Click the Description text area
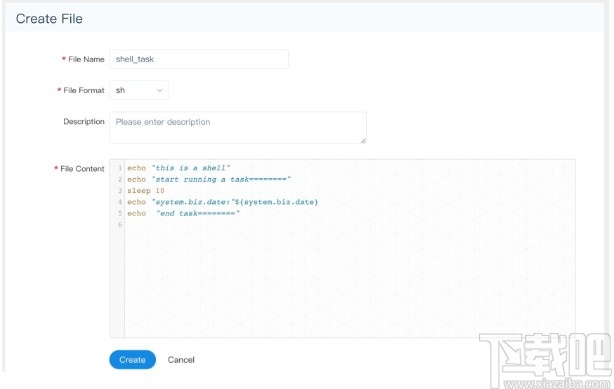The image size is (614, 389). pyautogui.click(x=238, y=128)
